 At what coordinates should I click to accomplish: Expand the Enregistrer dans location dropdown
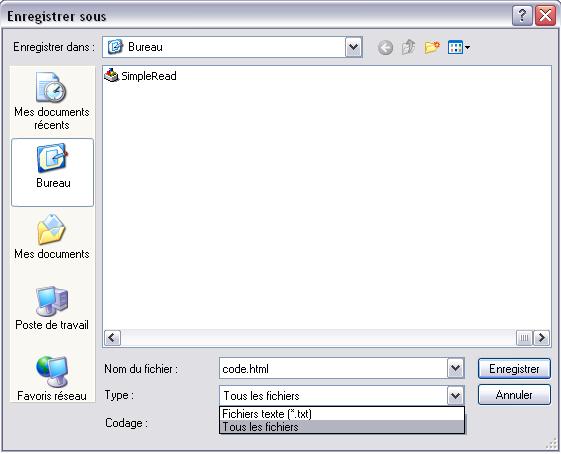pos(353,47)
